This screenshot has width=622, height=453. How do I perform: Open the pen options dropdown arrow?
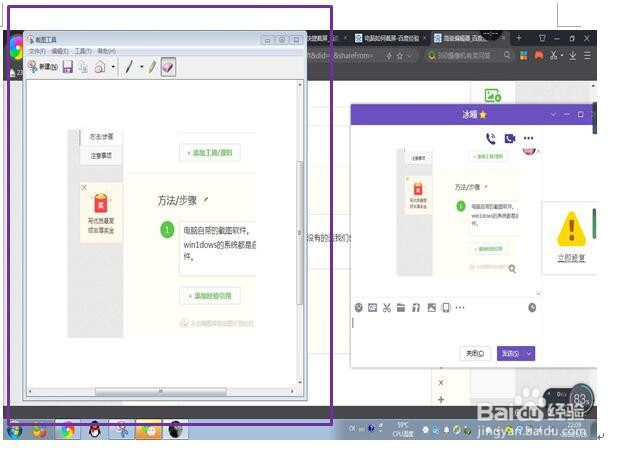pyautogui.click(x=142, y=67)
